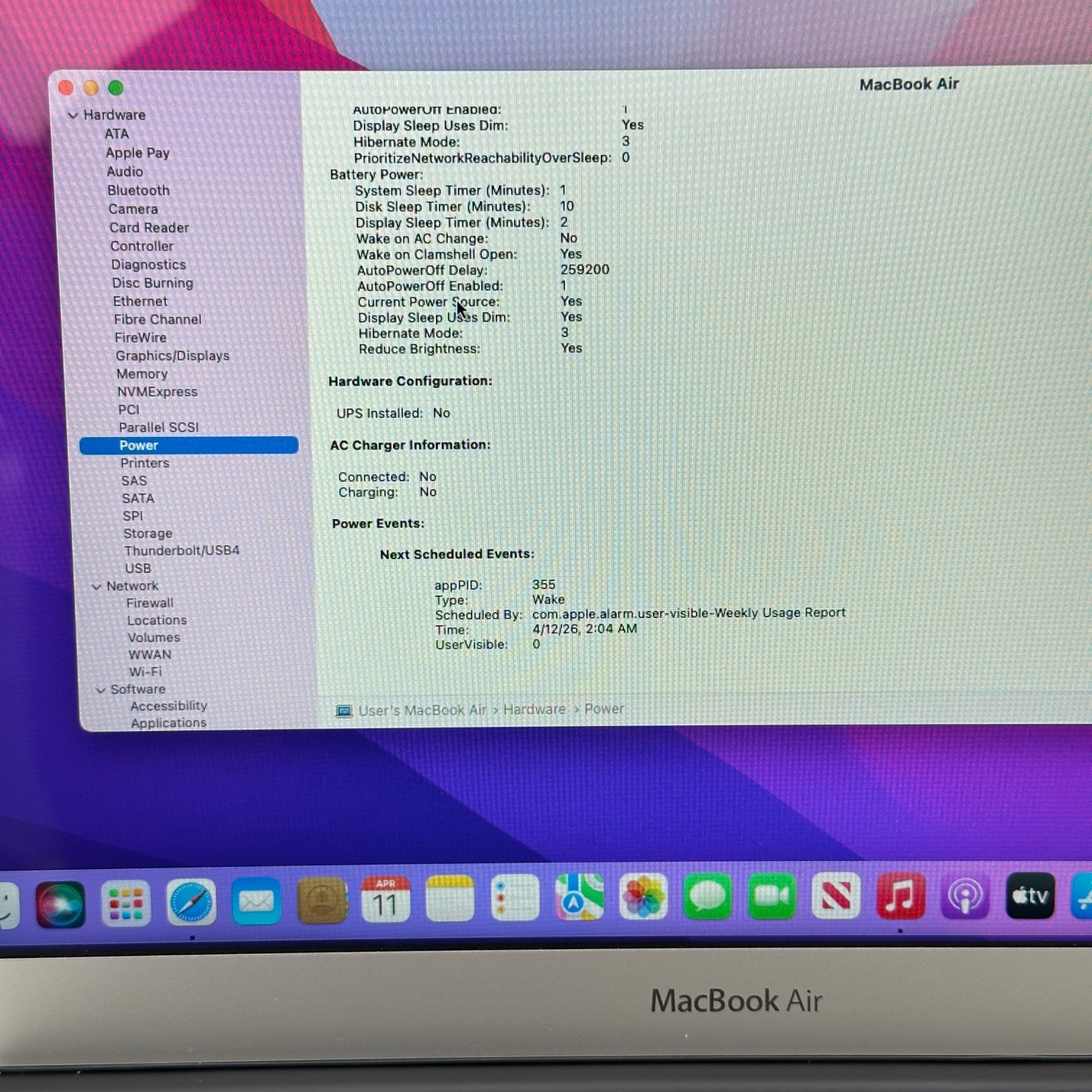Select Memory in the sidebar
Viewport: 1092px width, 1092px height.
tap(142, 374)
